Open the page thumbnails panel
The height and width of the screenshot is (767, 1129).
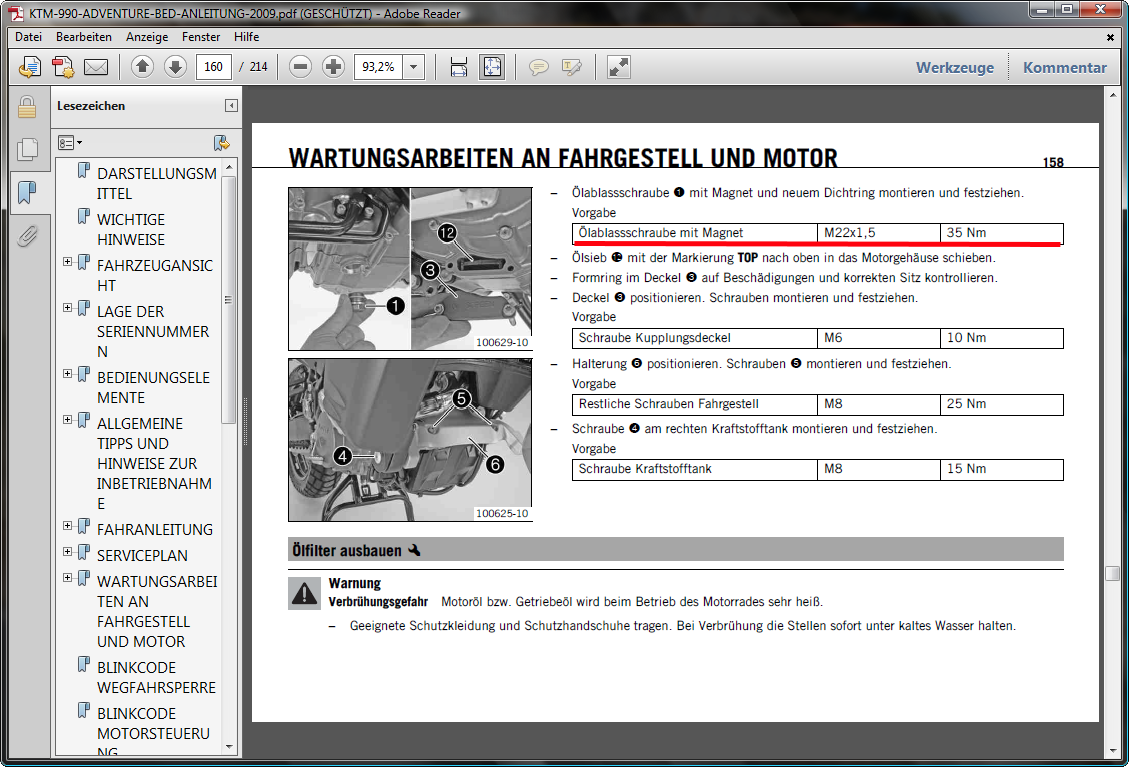(x=27, y=149)
